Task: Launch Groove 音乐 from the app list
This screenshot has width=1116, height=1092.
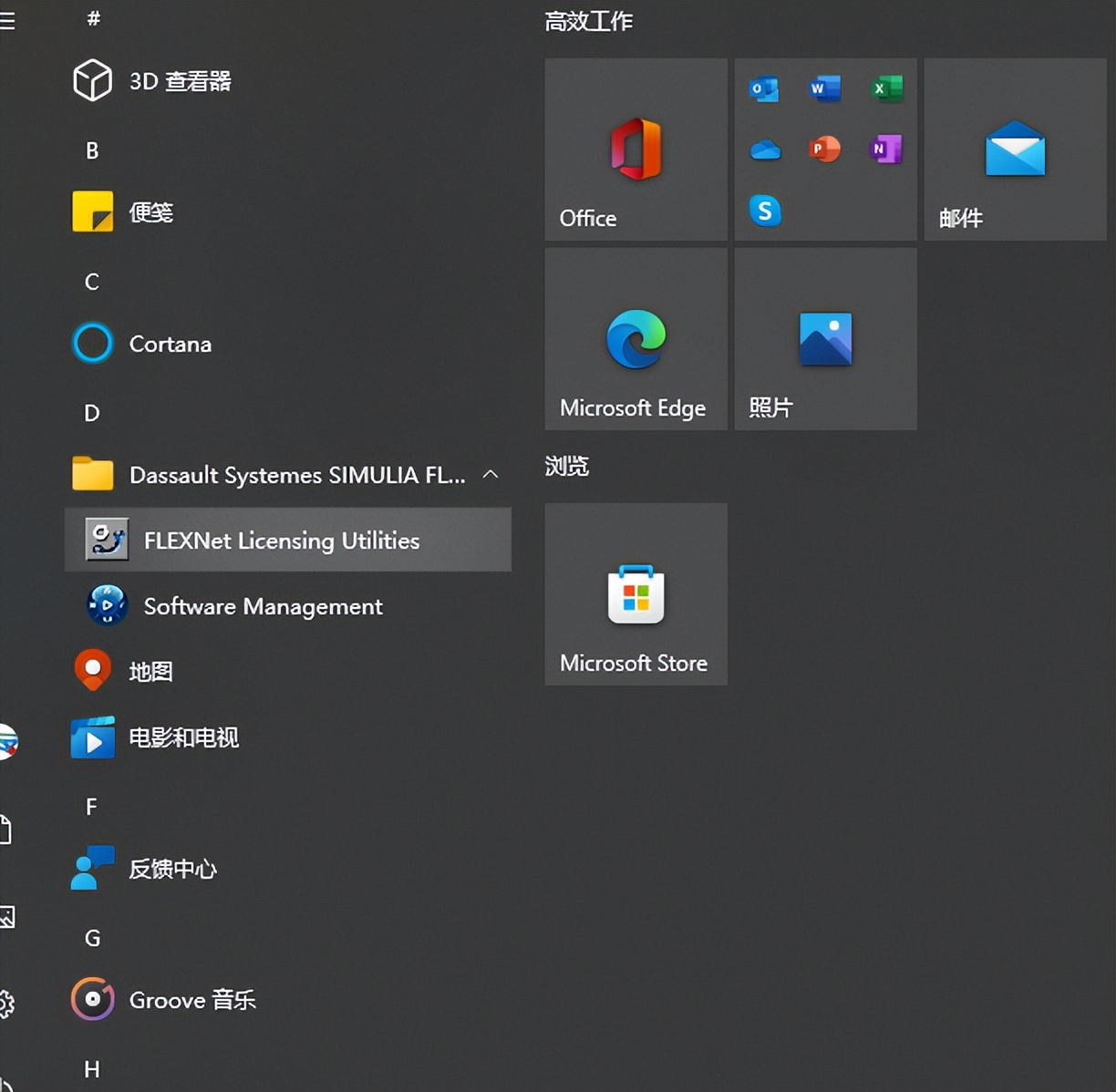Action: [x=191, y=999]
